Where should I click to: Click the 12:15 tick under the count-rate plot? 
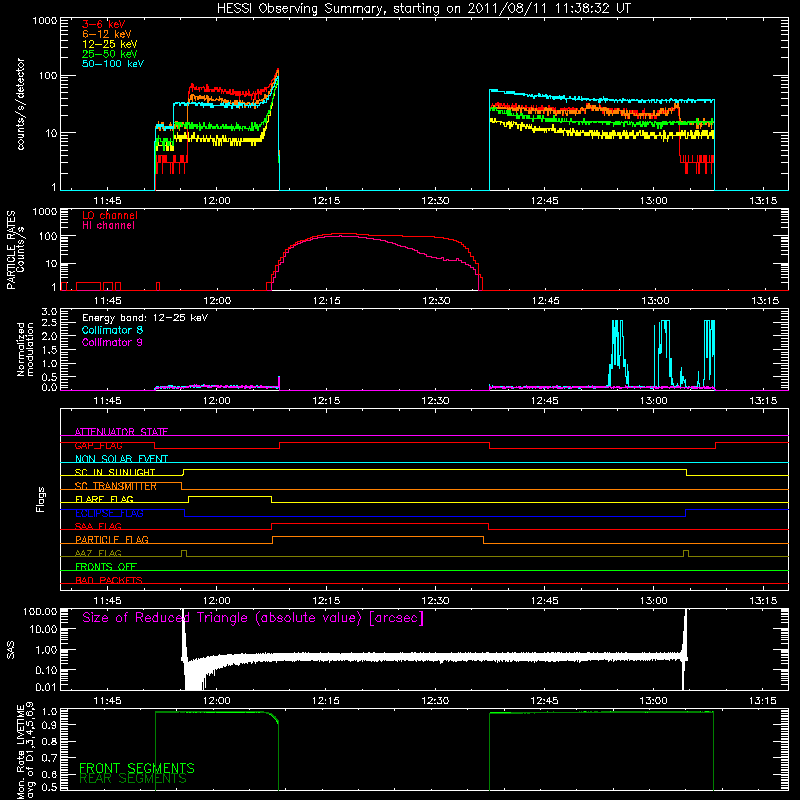(x=326, y=201)
